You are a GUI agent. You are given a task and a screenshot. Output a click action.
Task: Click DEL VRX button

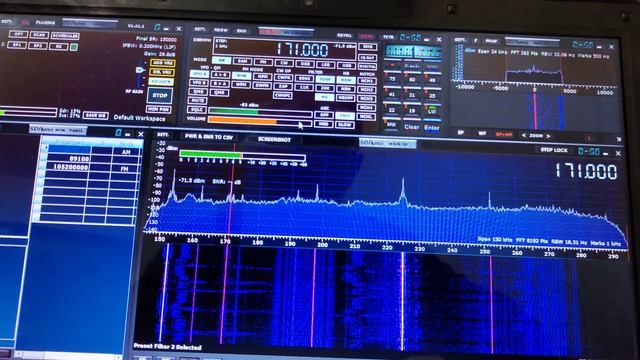tap(162, 72)
